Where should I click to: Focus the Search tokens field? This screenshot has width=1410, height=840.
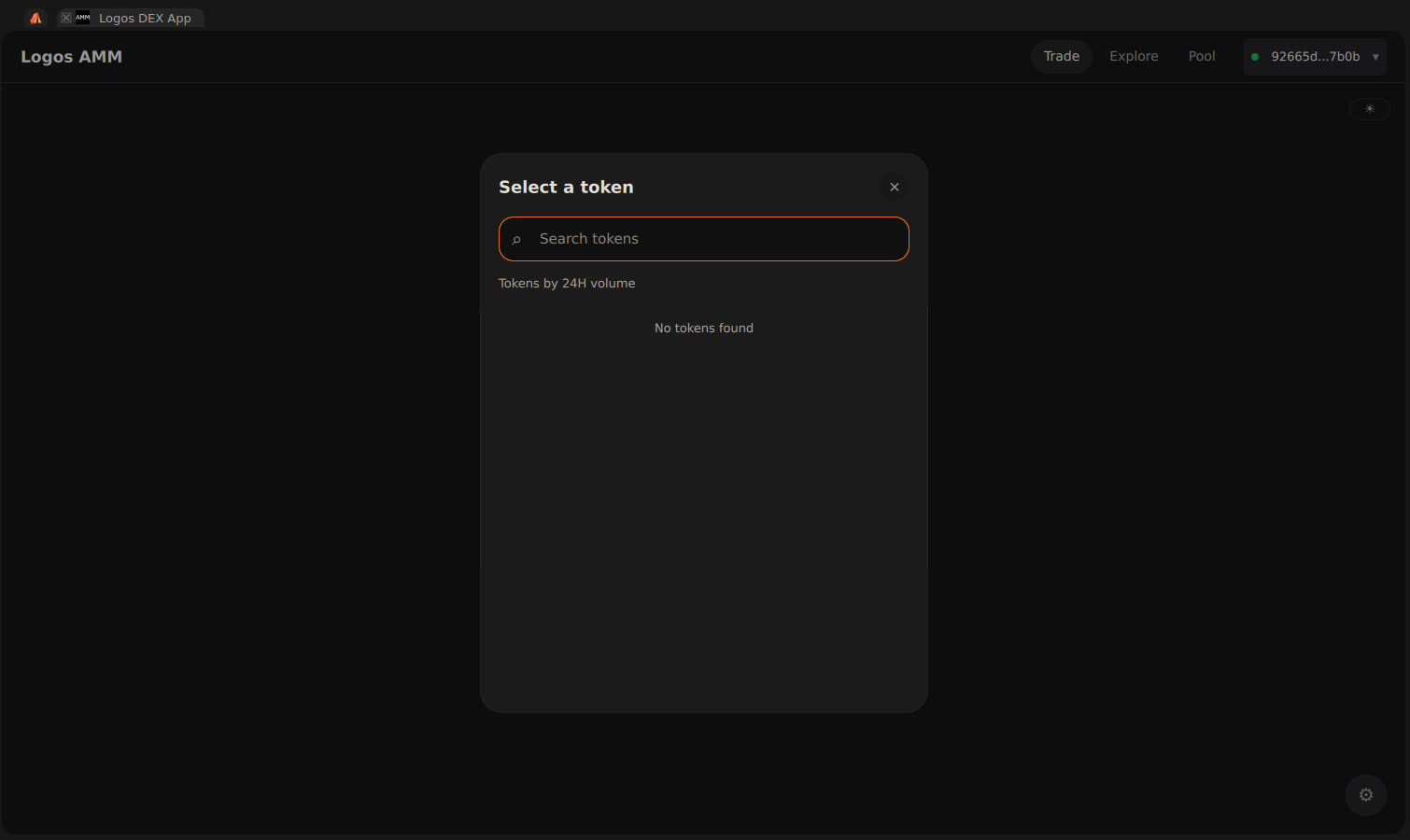704,239
